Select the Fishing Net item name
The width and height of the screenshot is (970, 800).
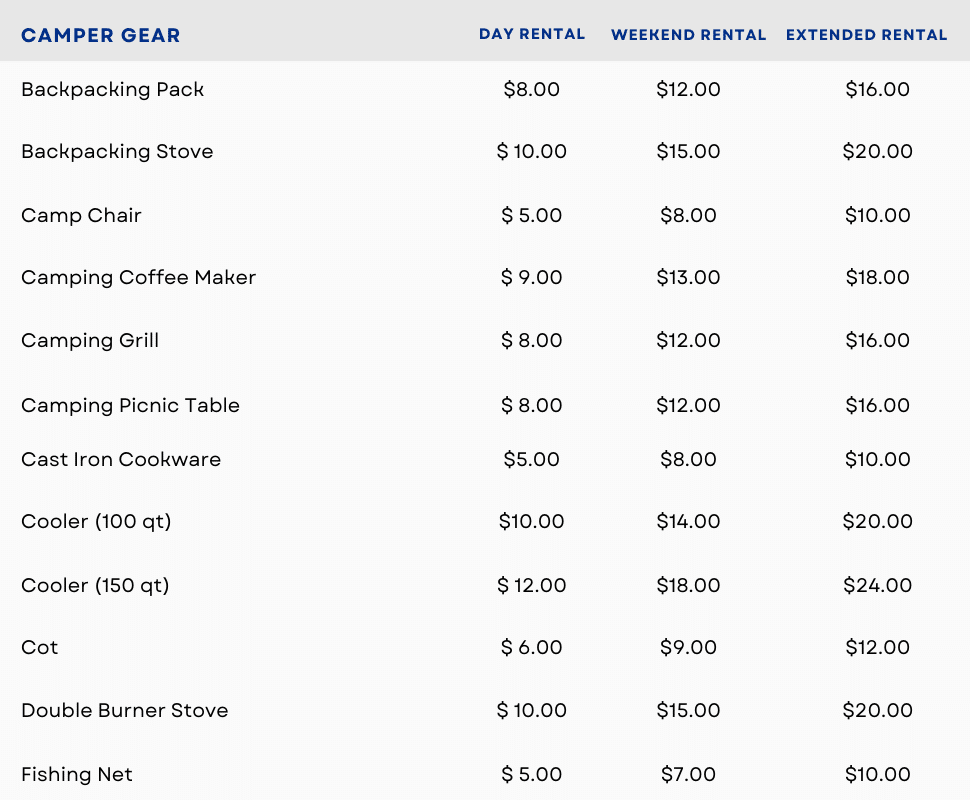(x=77, y=774)
